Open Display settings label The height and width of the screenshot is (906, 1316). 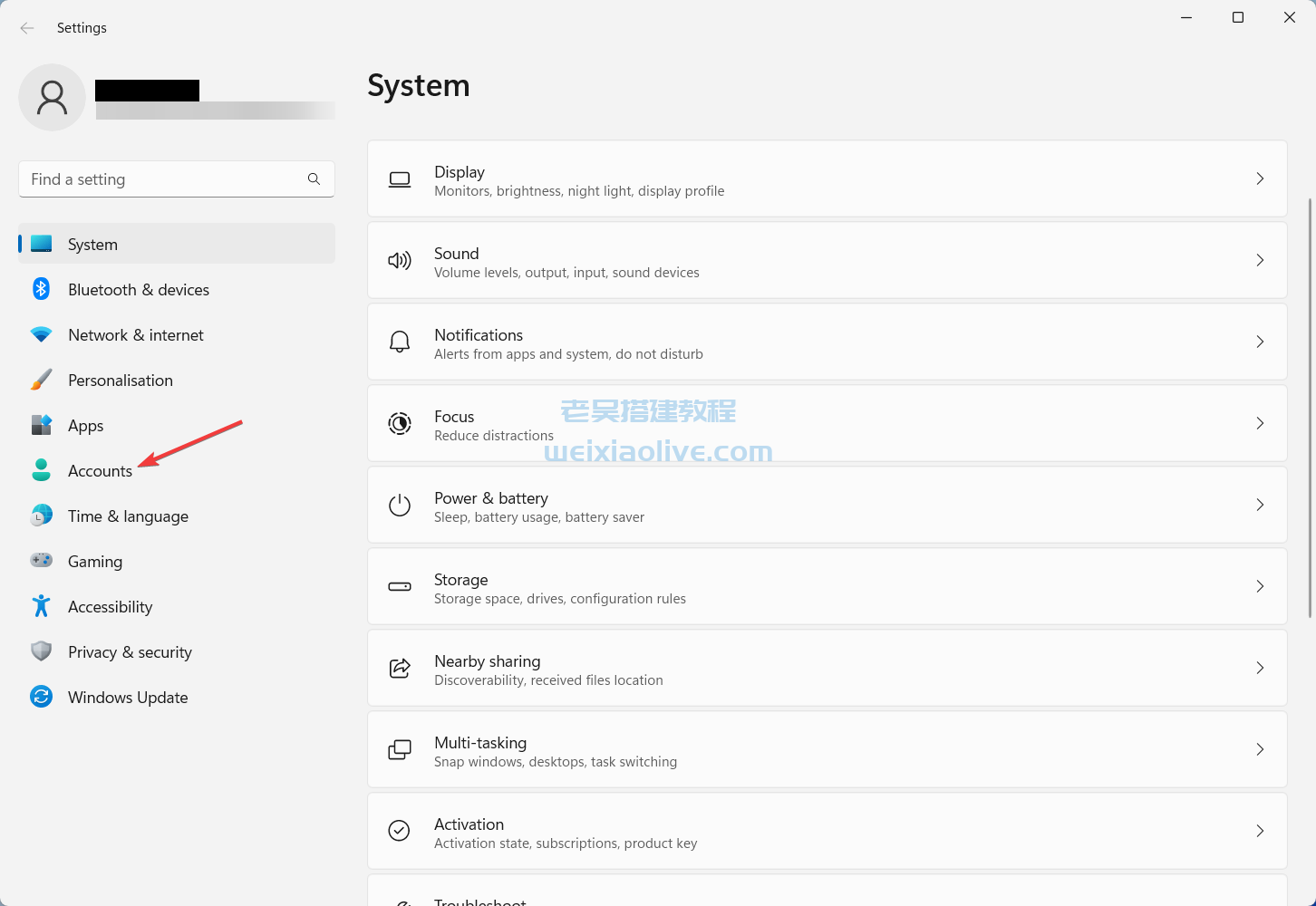tap(460, 171)
